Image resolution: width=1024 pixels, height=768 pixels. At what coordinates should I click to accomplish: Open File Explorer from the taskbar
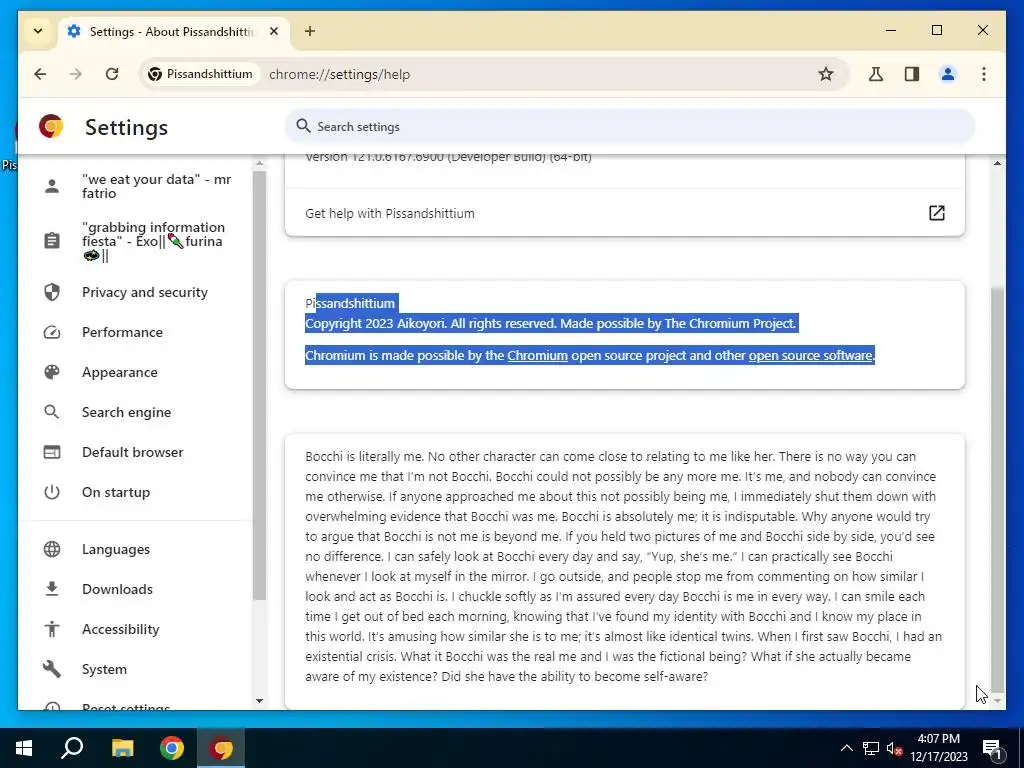tap(122, 748)
